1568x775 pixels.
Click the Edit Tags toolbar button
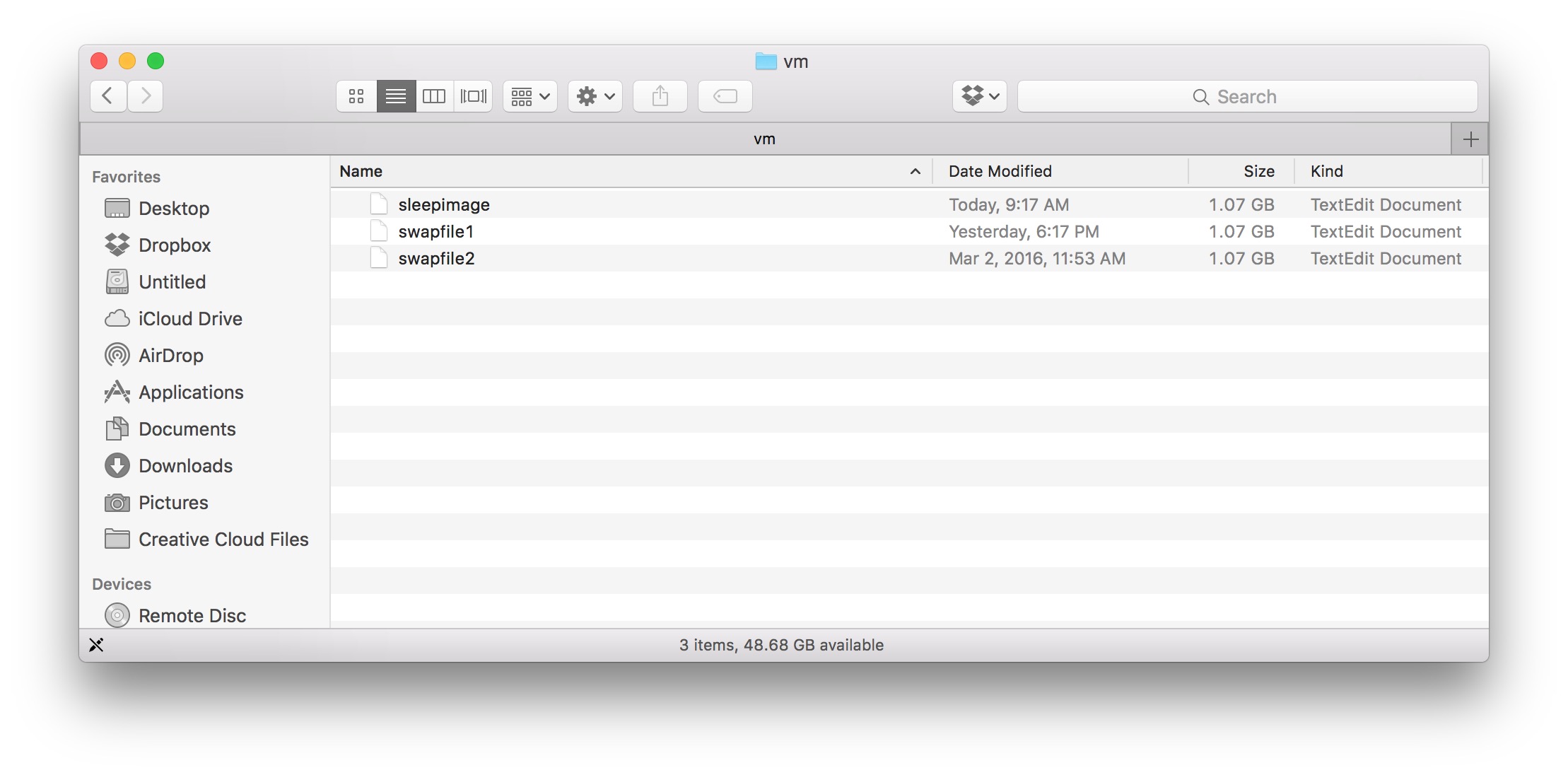click(725, 96)
